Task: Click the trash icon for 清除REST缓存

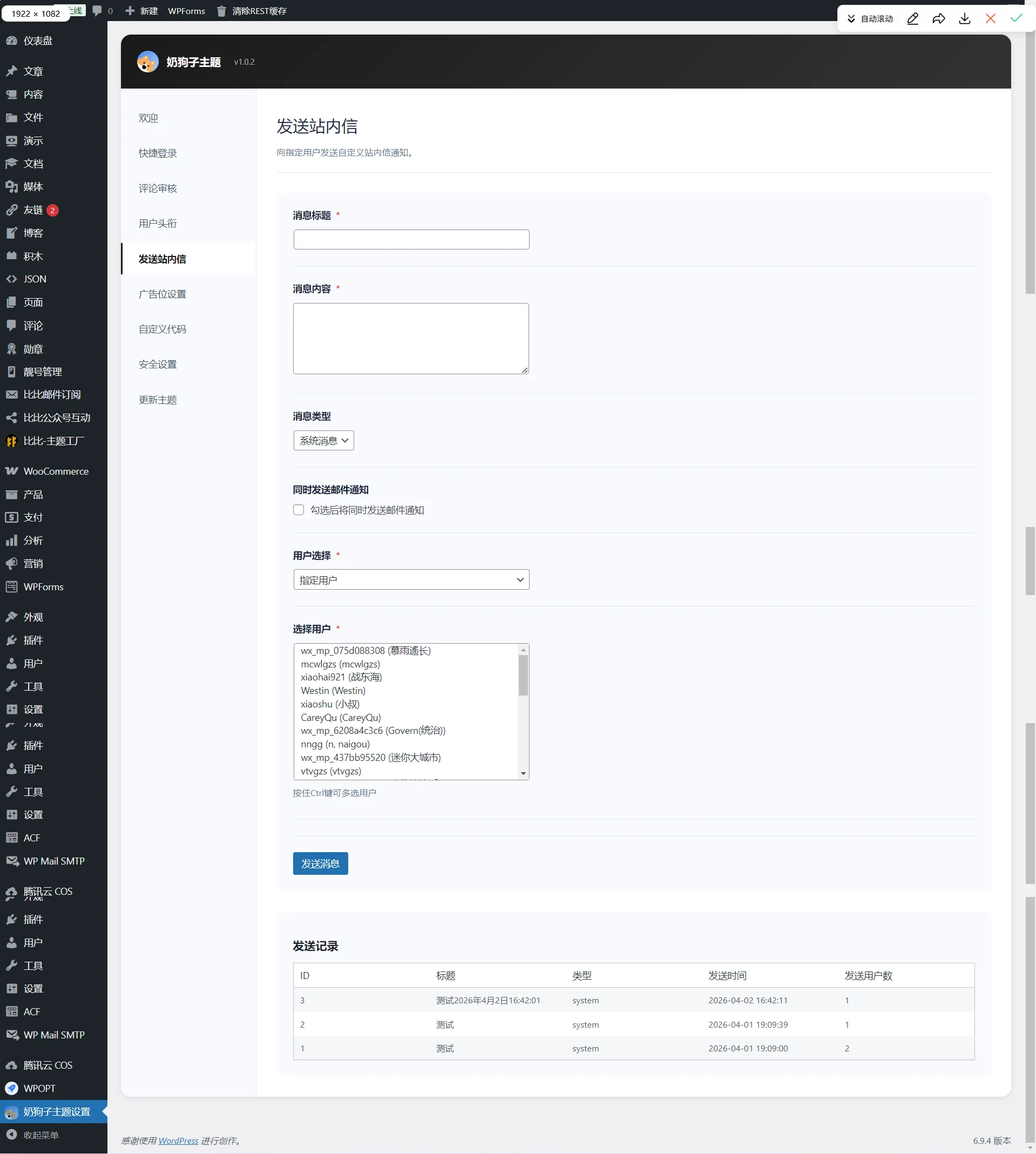Action: 221,11
